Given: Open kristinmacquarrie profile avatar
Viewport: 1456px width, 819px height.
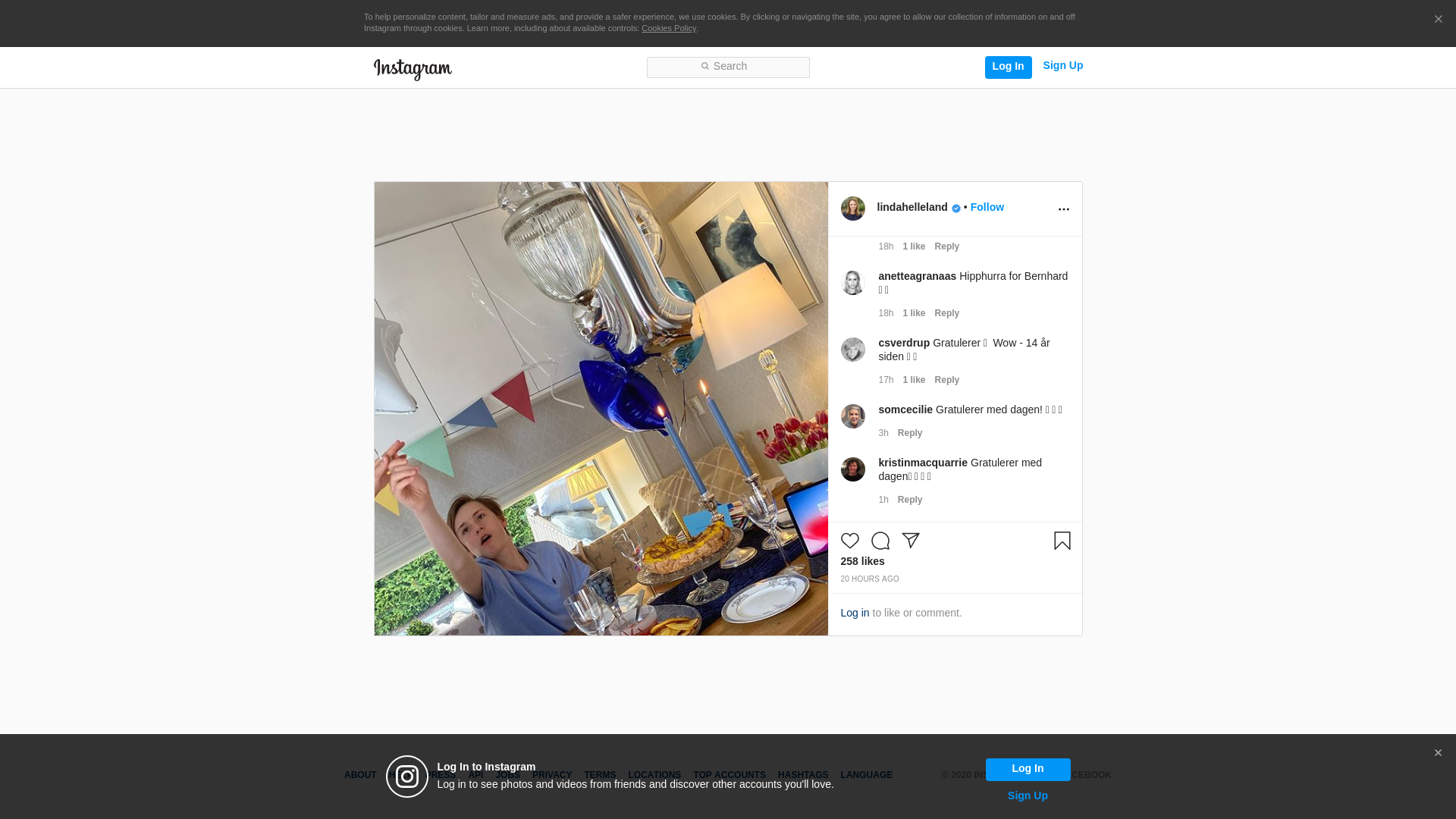Looking at the screenshot, I should pos(852,469).
